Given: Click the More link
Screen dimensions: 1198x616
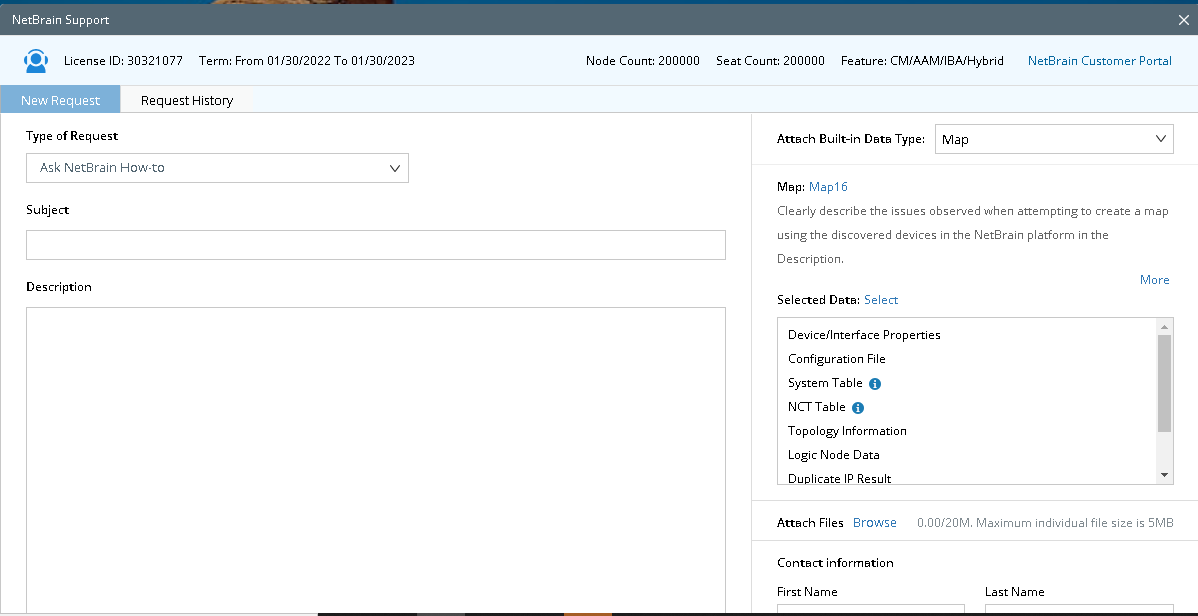Looking at the screenshot, I should (1154, 280).
